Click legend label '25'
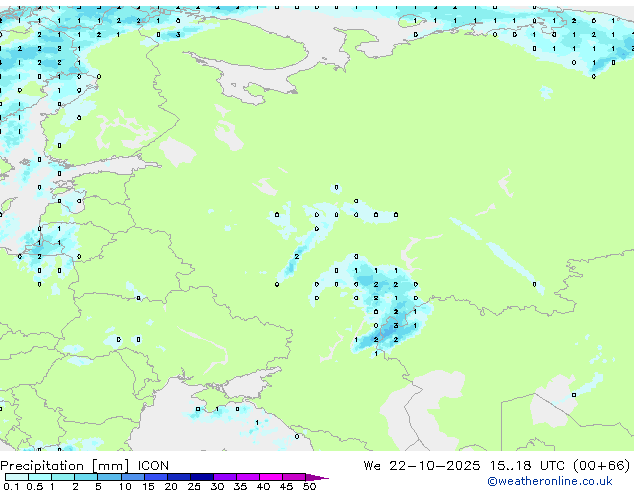This screenshot has height=490, width=634. point(194,486)
